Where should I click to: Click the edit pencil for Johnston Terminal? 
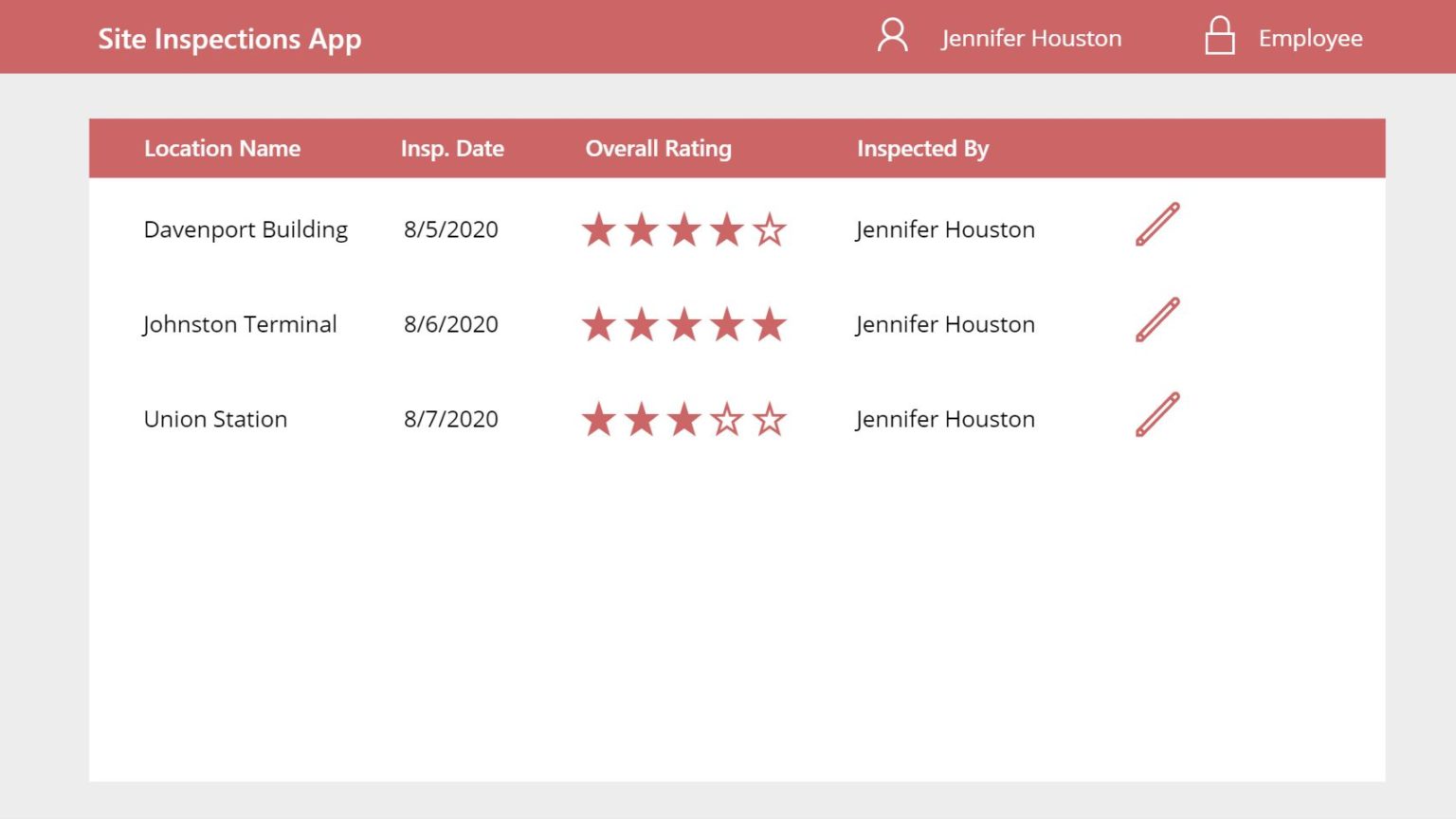pyautogui.click(x=1156, y=319)
